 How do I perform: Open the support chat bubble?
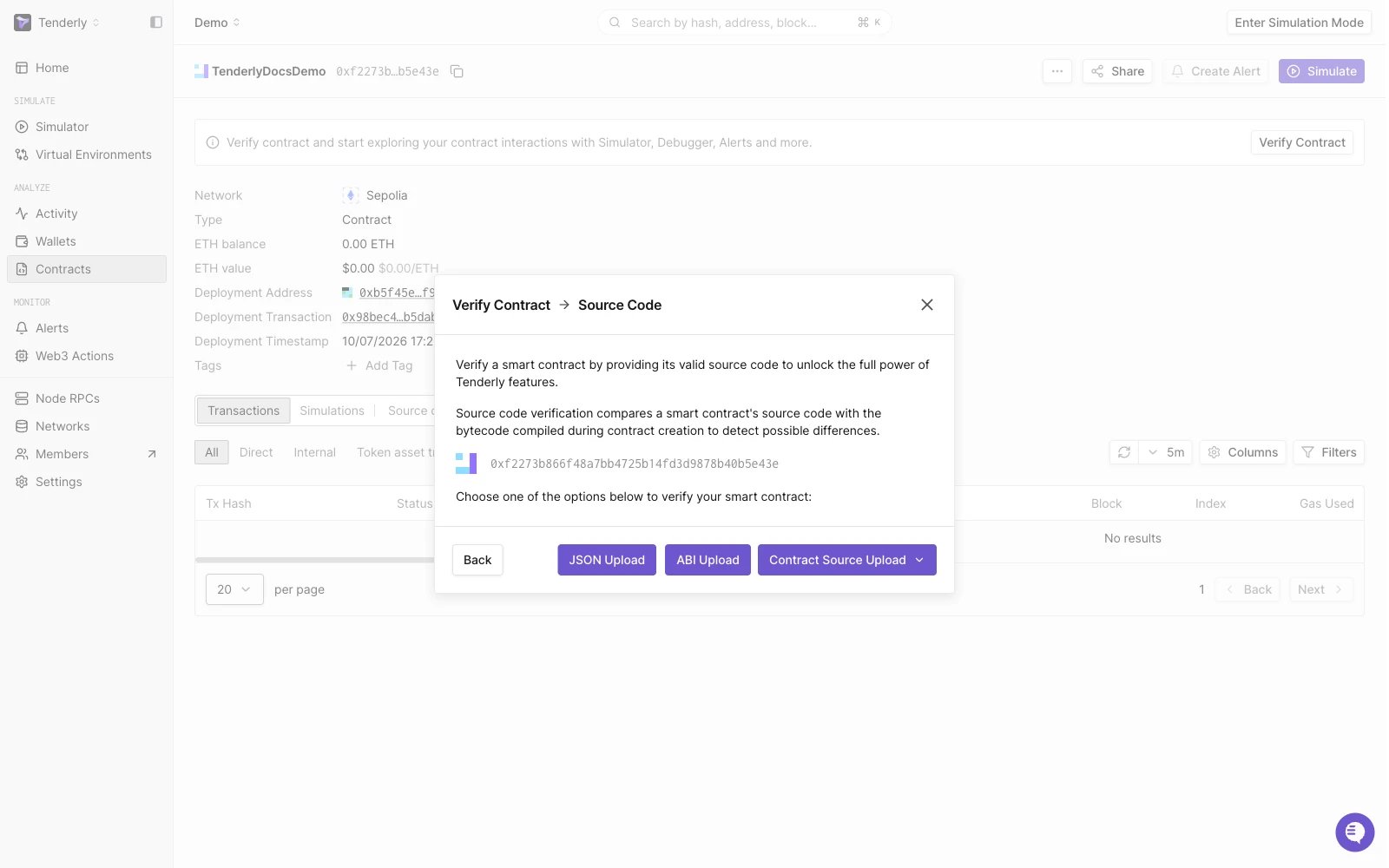tap(1354, 832)
